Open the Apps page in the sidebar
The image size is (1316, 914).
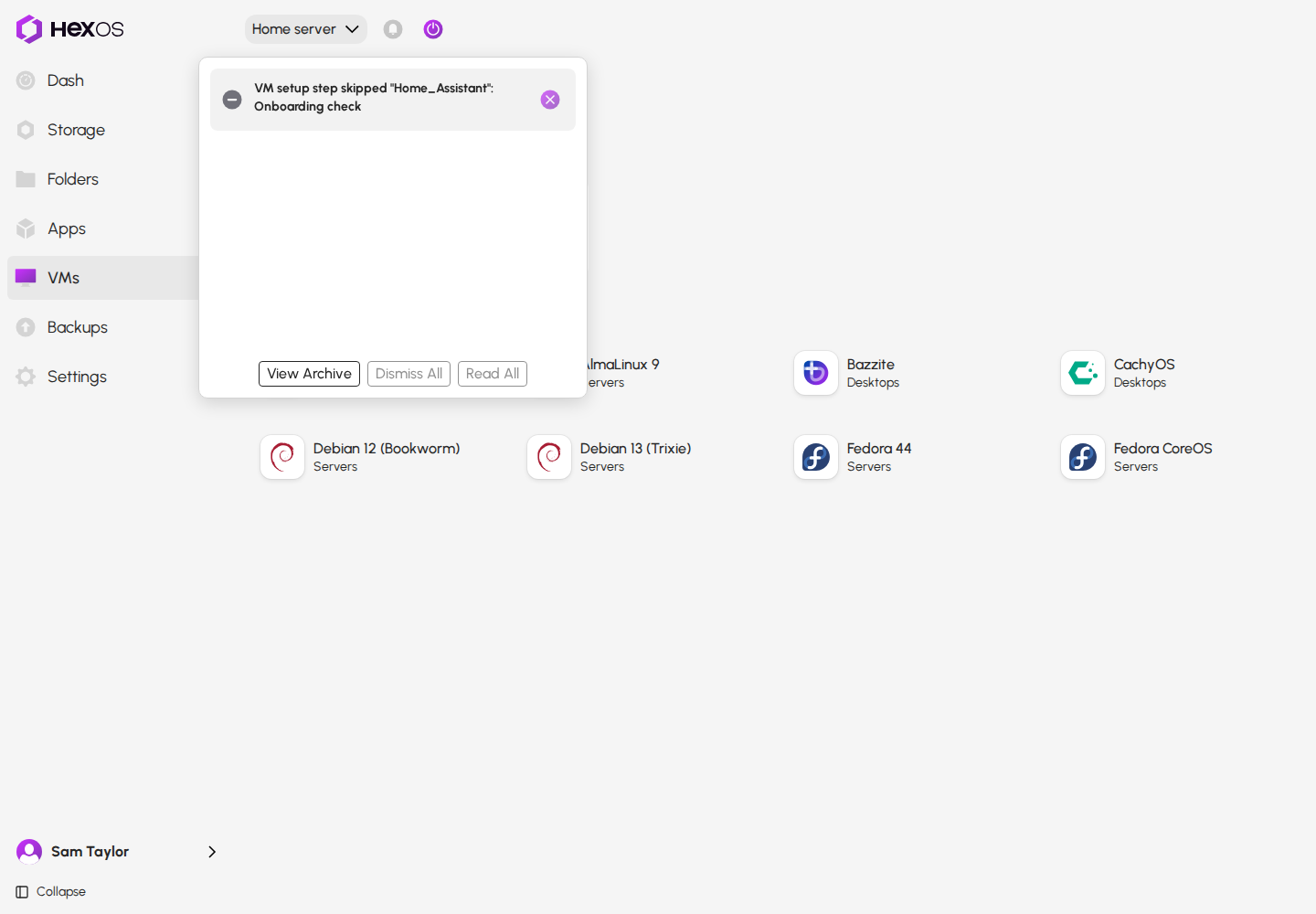coord(102,228)
